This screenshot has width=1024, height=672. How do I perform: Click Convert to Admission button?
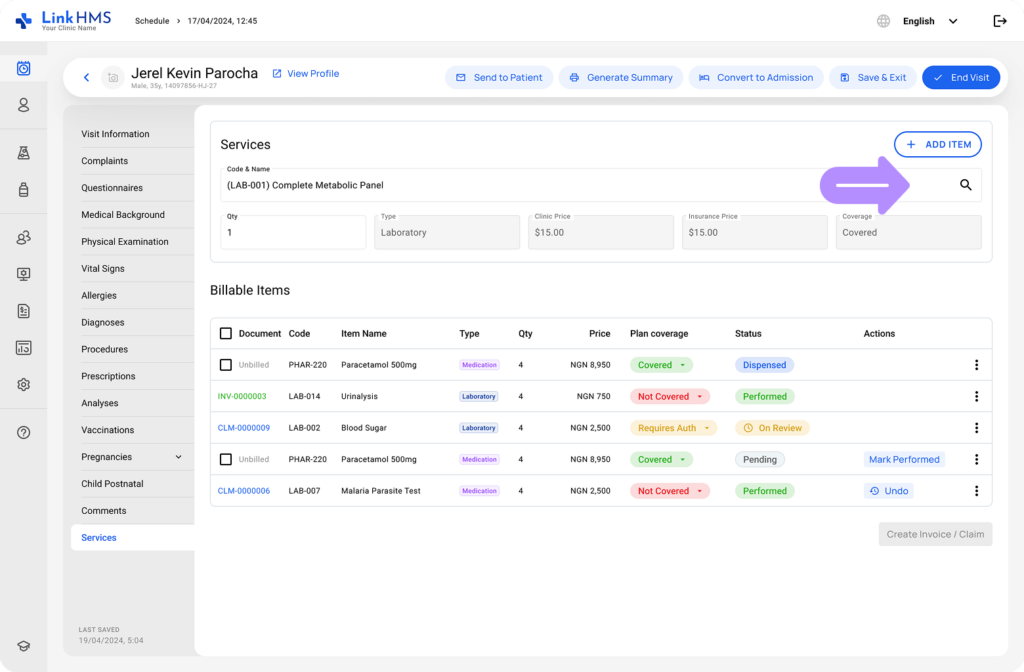(x=756, y=77)
